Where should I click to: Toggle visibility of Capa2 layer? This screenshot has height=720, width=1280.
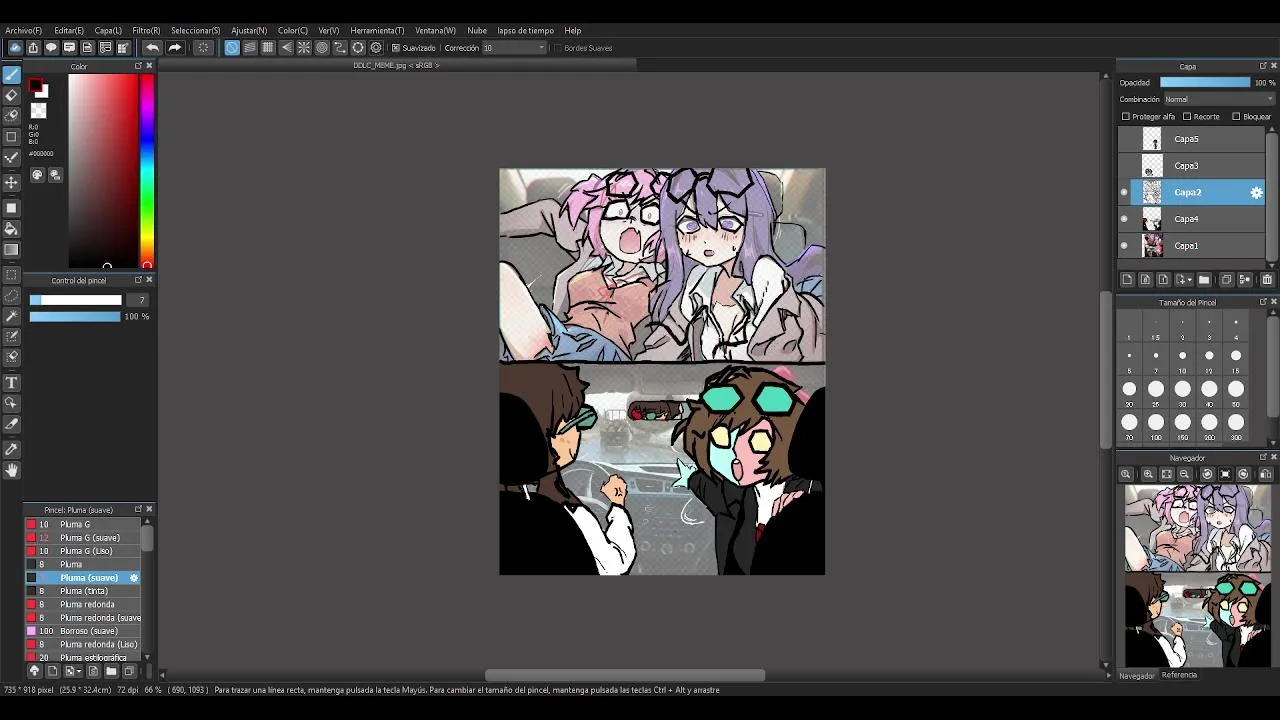[x=1124, y=192]
